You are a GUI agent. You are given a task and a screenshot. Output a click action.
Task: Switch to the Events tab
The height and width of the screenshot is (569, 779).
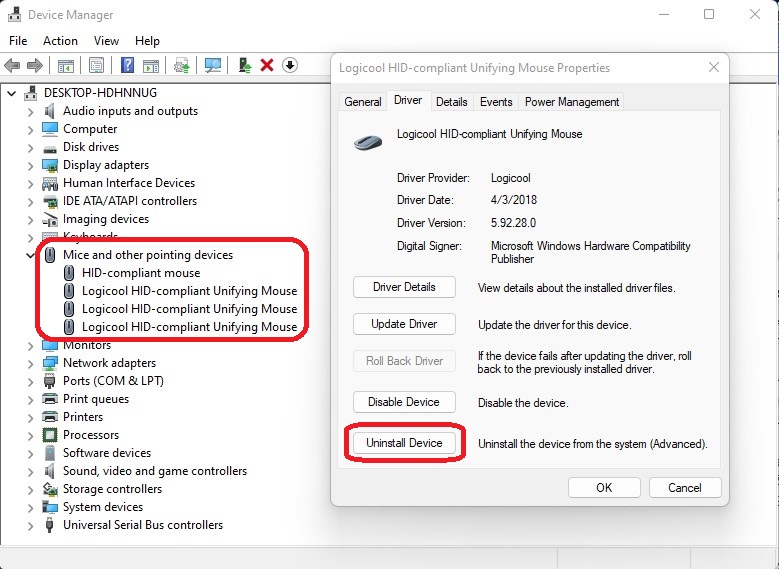(496, 102)
